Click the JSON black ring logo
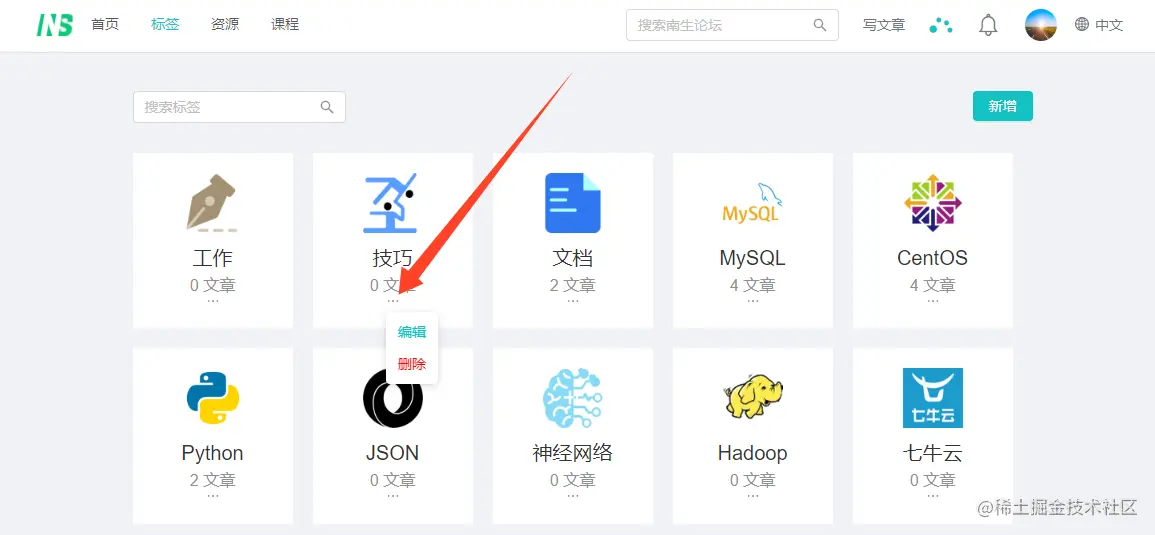 pos(393,398)
